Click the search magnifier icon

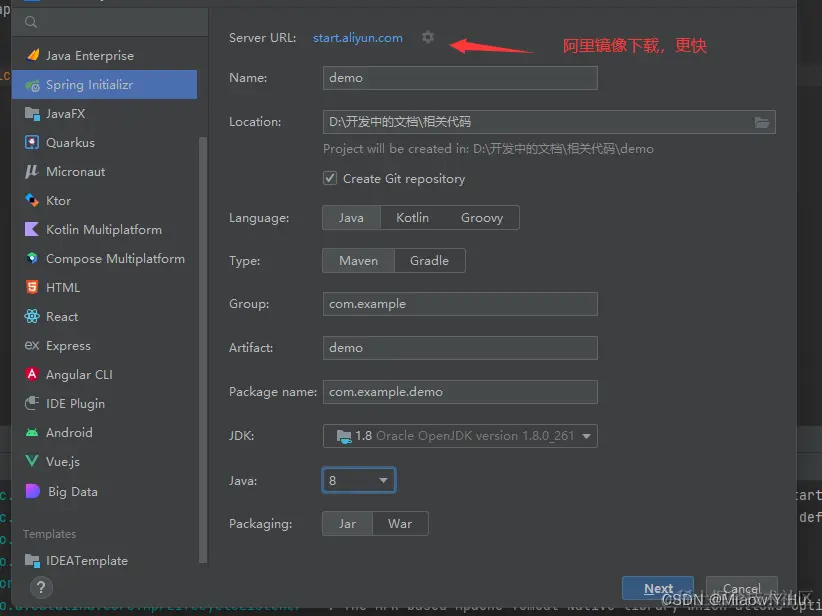pos(31,22)
